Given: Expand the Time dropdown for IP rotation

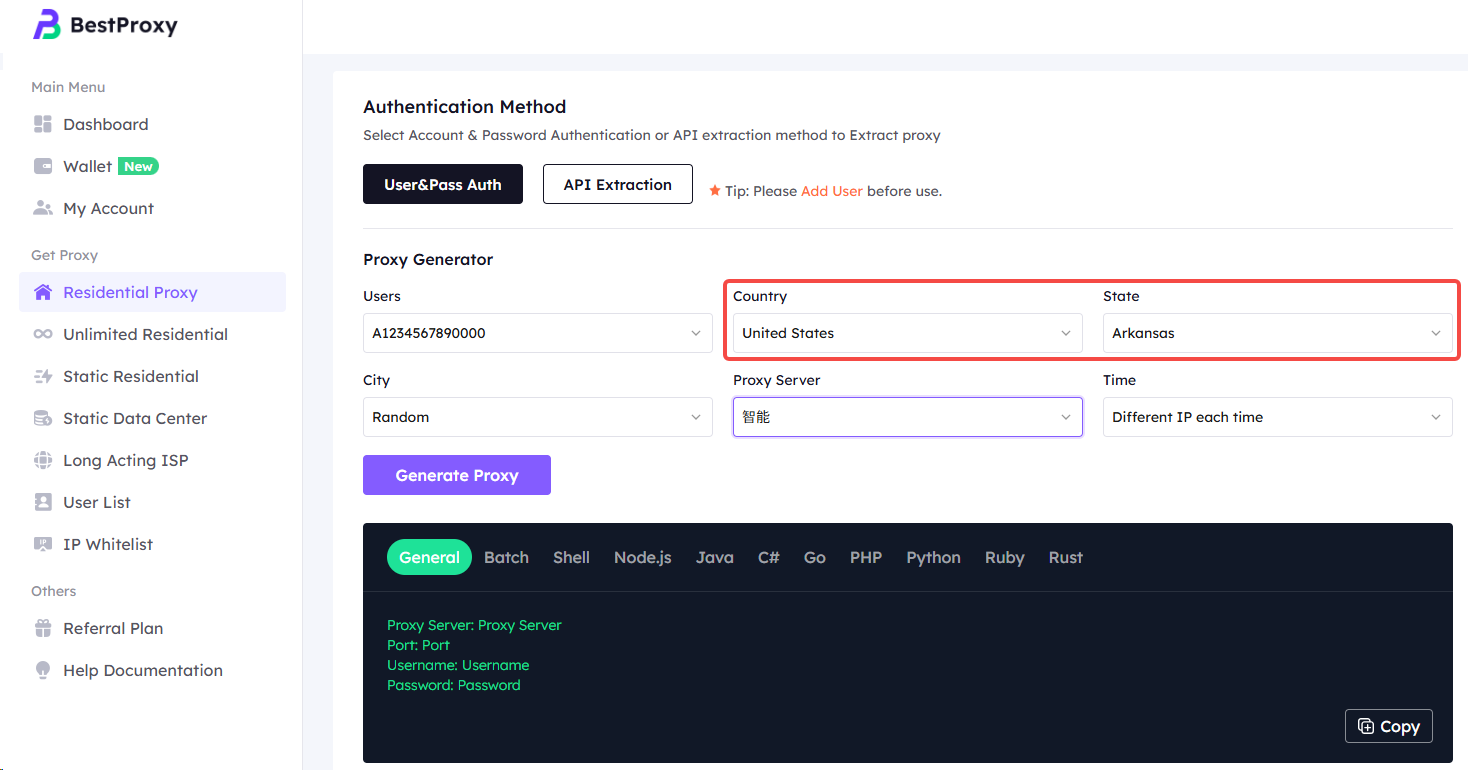Looking at the screenshot, I should click(x=1277, y=417).
